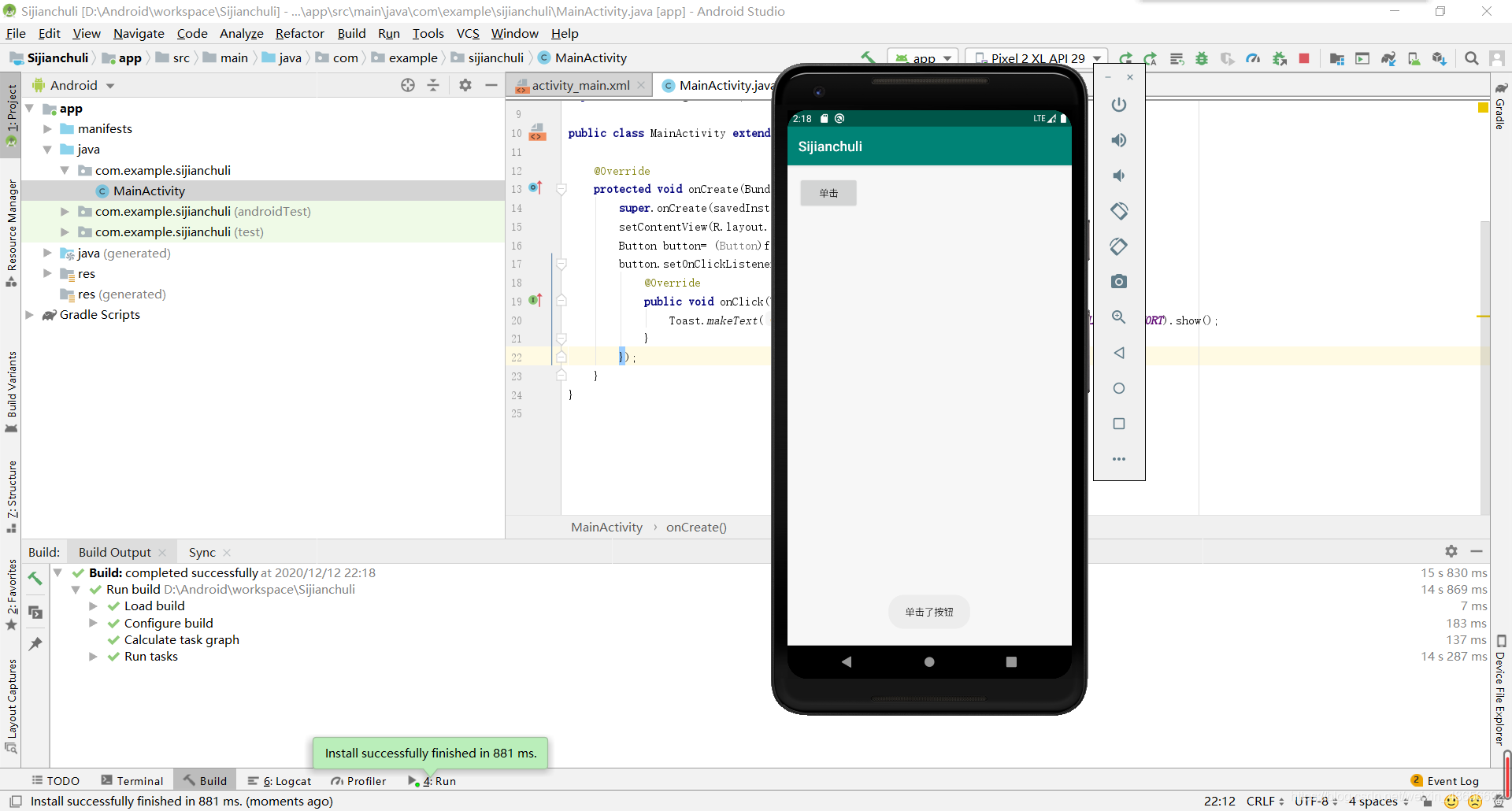Image resolution: width=1512 pixels, height=811 pixels.
Task: Open Device File Explorer side panel
Action: (1501, 691)
